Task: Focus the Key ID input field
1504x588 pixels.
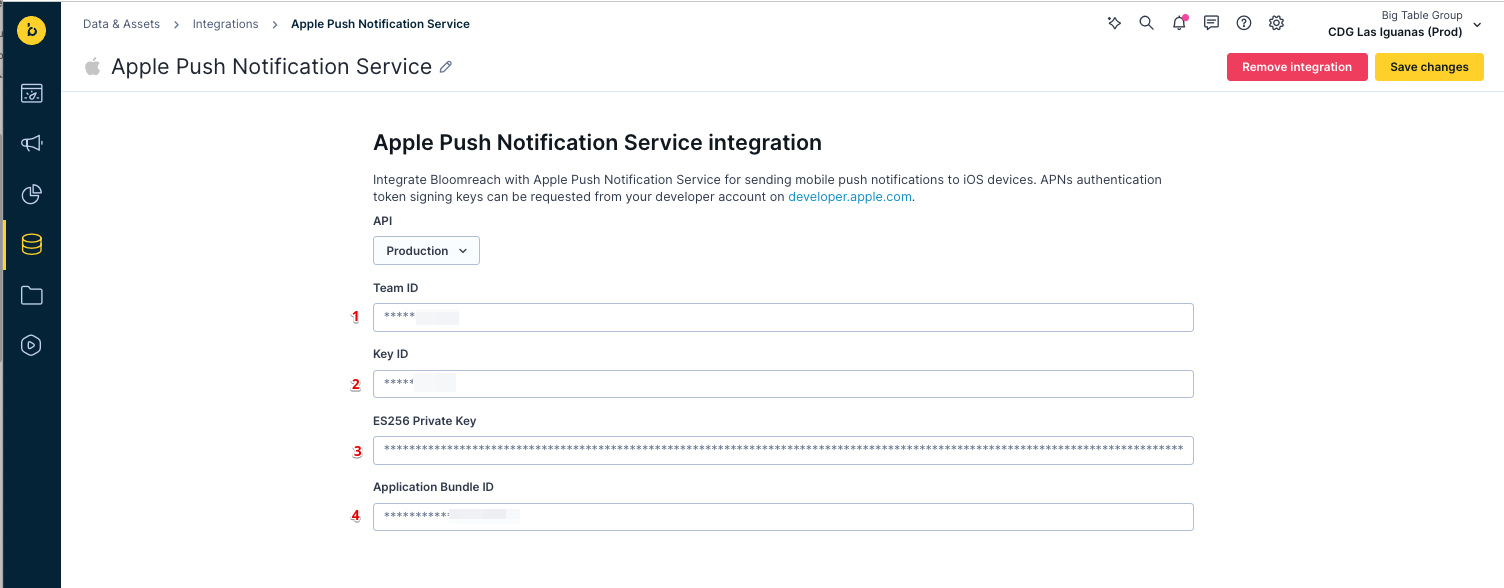Action: click(783, 384)
